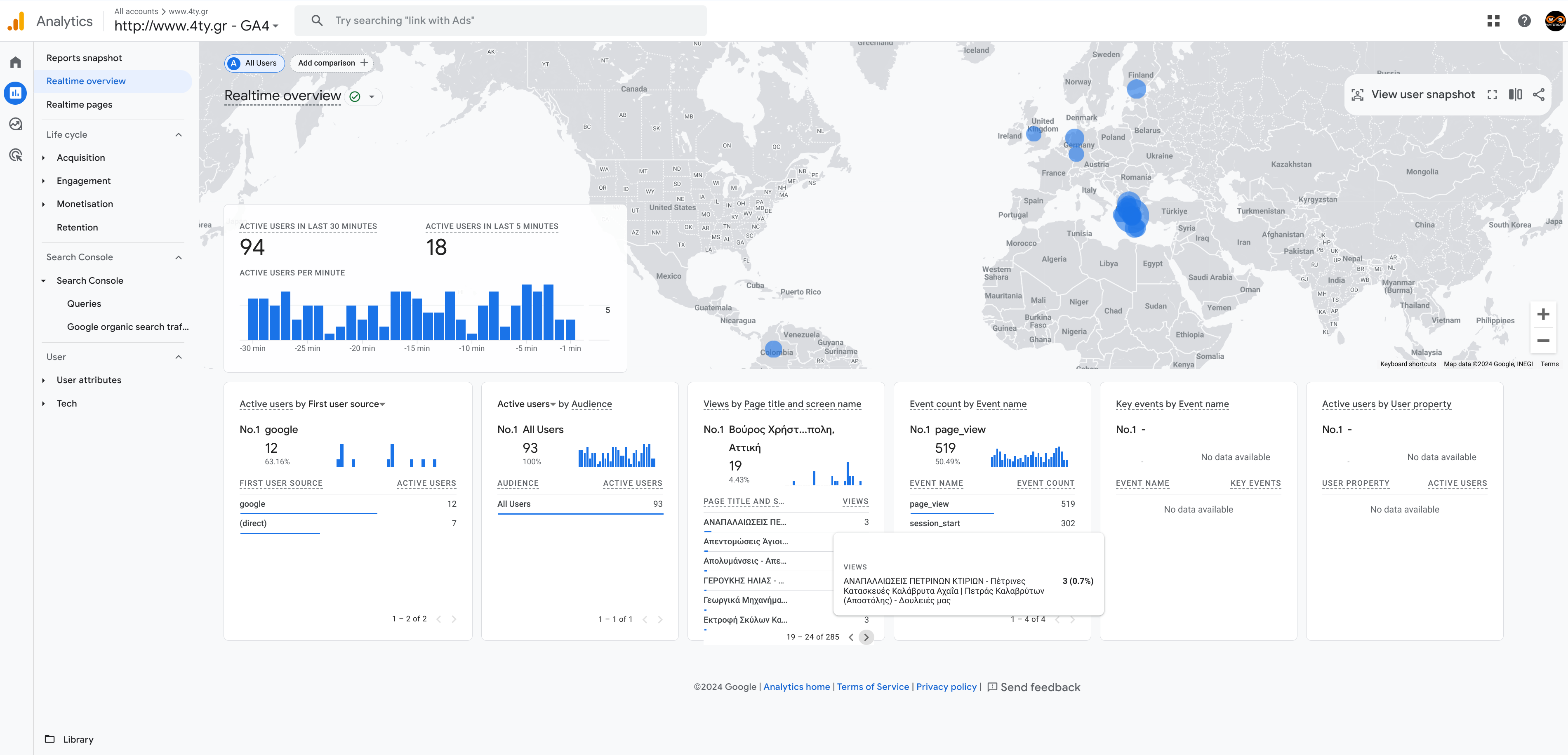Open the Realtime pages report
This screenshot has width=1568, height=755.
(x=79, y=105)
